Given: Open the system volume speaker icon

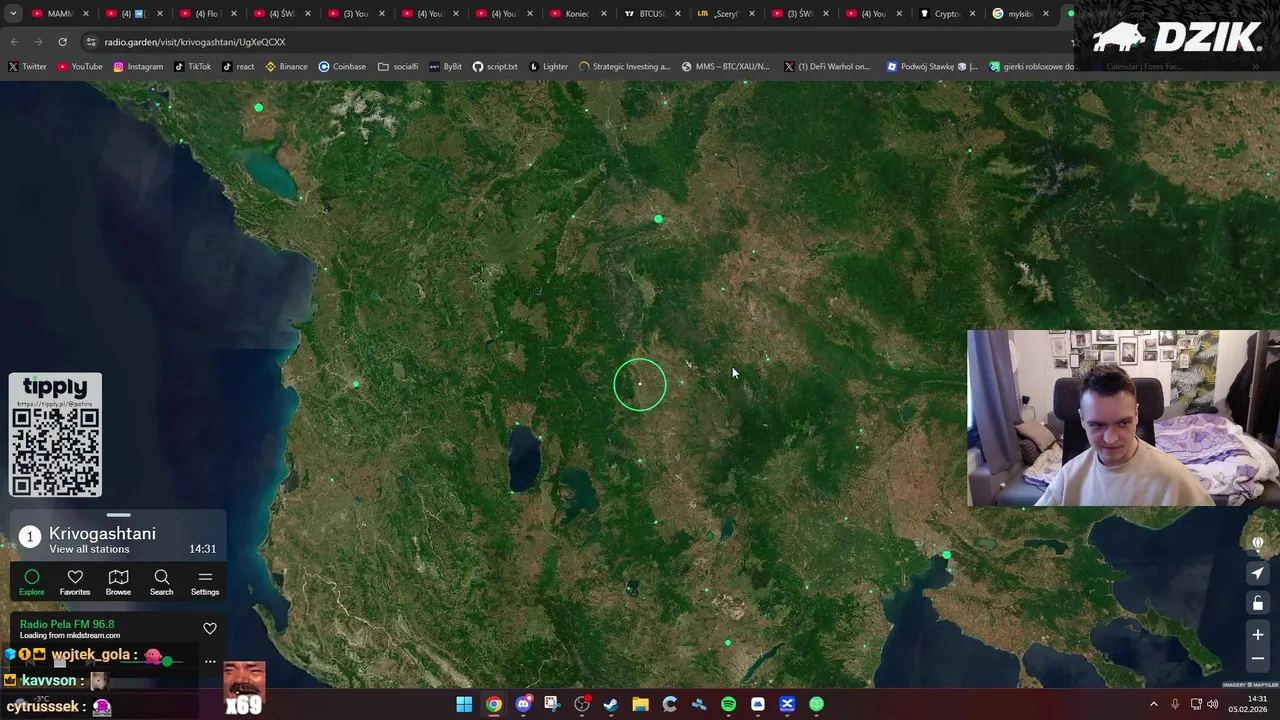Looking at the screenshot, I should [1213, 704].
